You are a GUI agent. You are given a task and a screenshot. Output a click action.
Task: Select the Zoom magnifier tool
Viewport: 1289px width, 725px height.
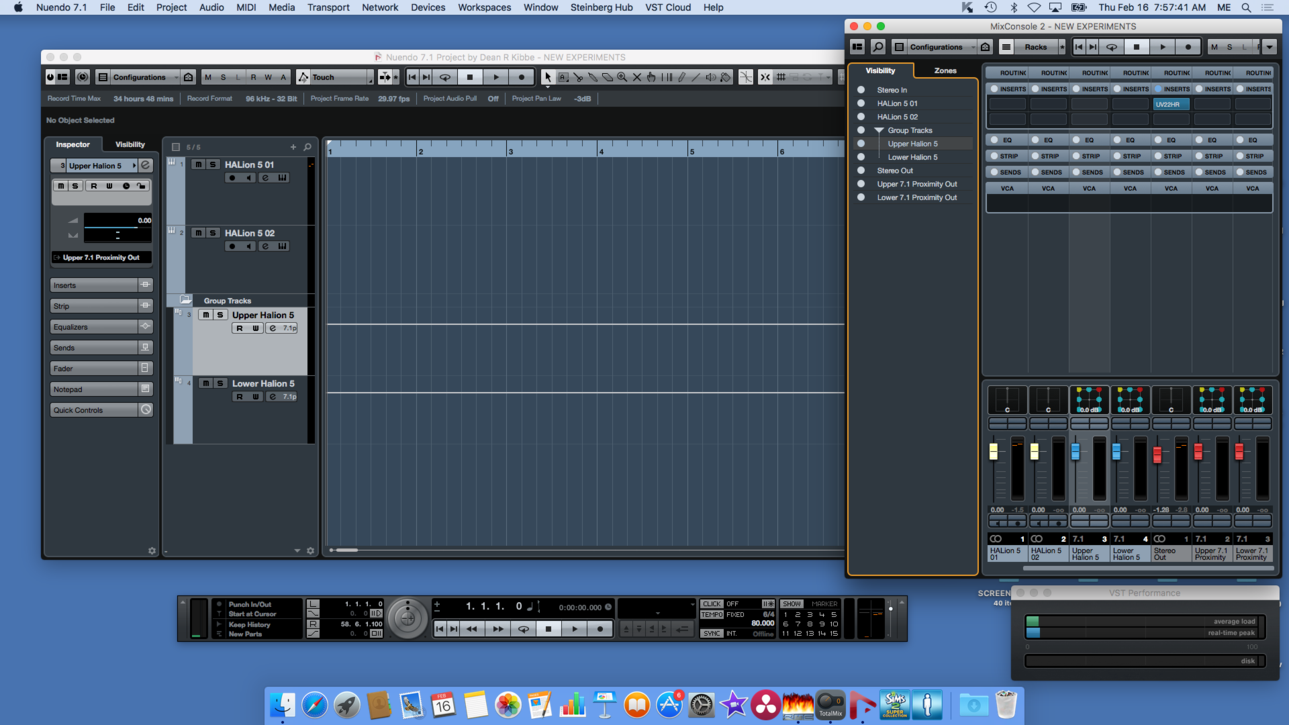click(622, 77)
